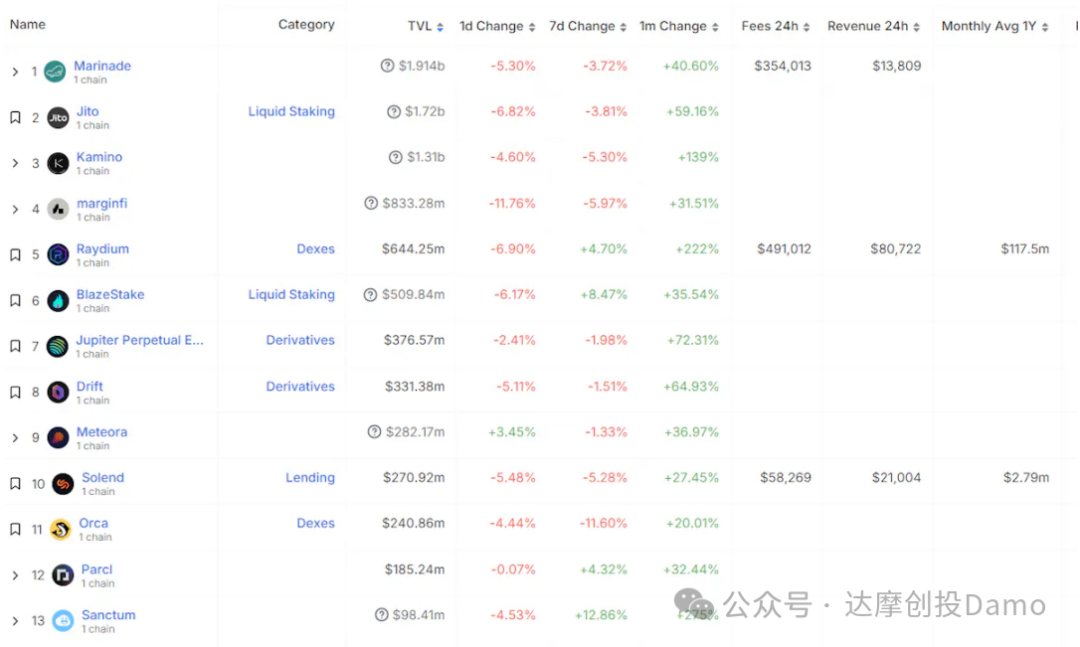Click the Orca protocol logo icon
This screenshot has height=647, width=1080.
(60, 530)
